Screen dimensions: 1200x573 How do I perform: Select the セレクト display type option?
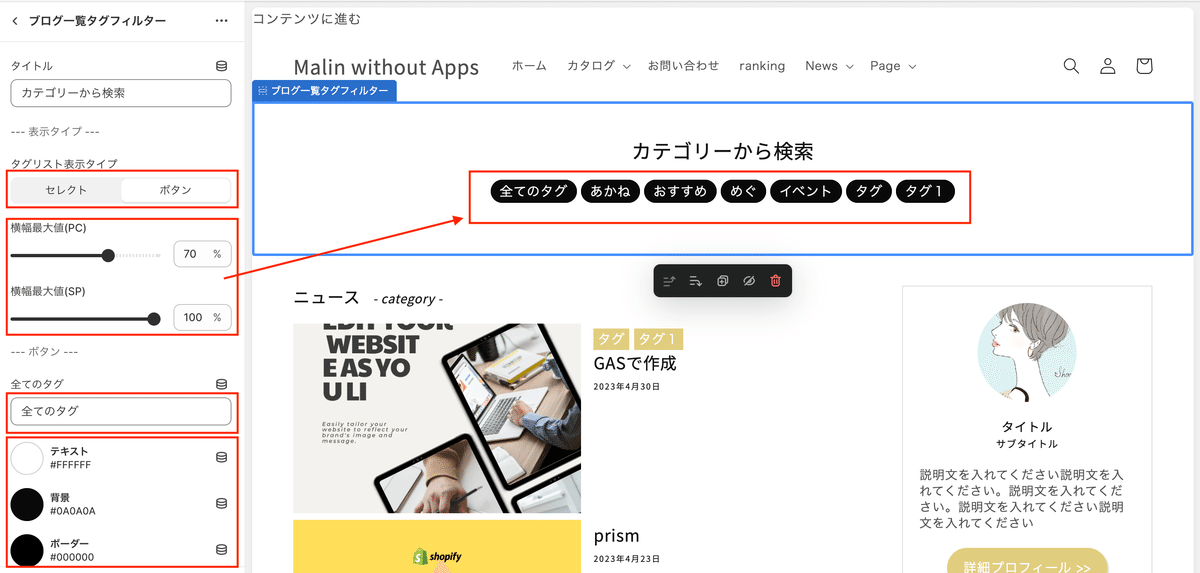pos(67,190)
